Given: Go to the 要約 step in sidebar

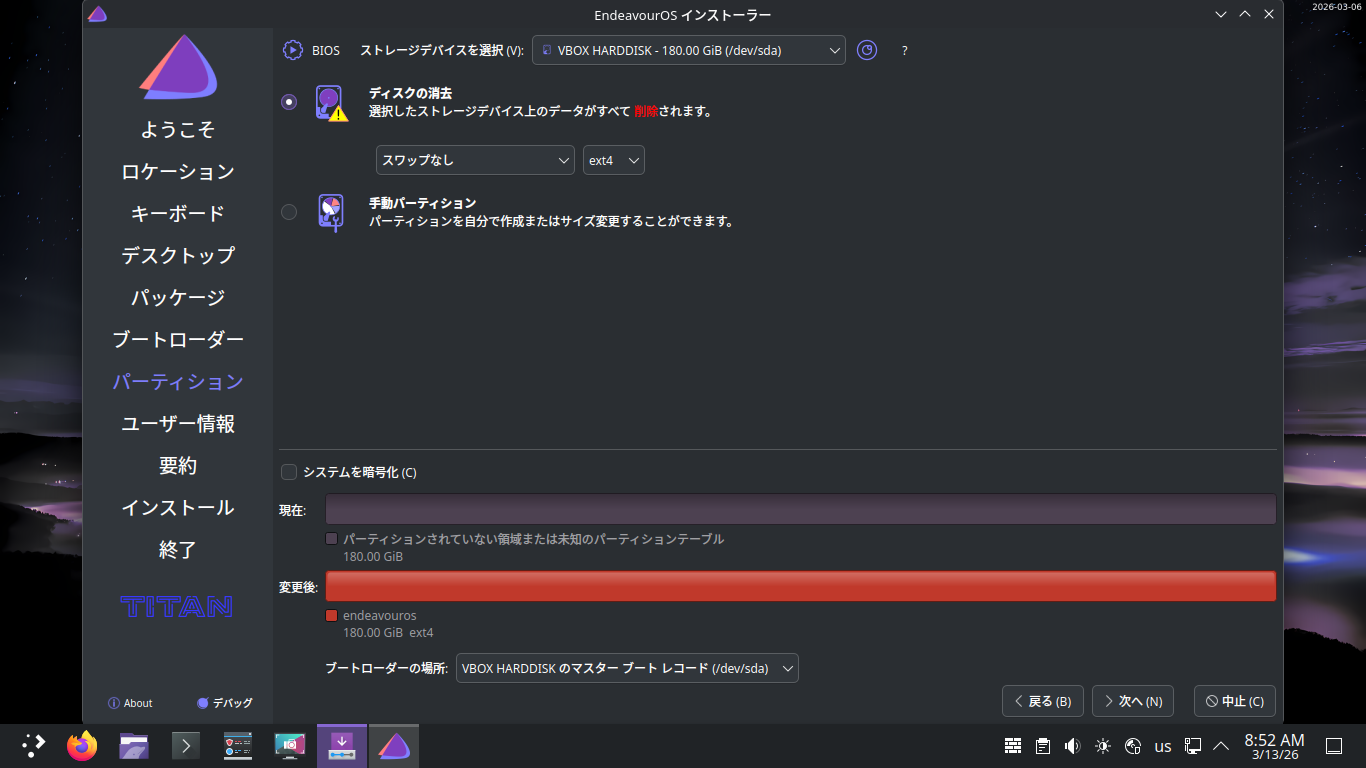Looking at the screenshot, I should pos(178,466).
